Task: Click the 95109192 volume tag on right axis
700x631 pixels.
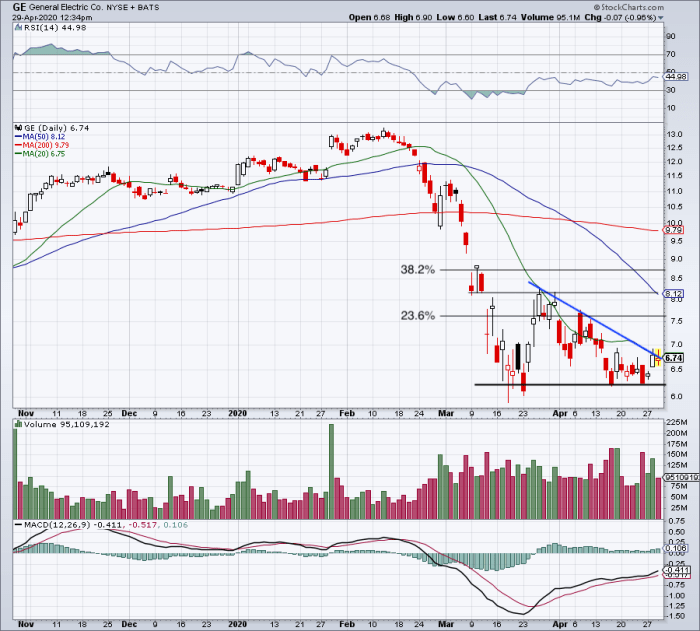Action: [681, 477]
